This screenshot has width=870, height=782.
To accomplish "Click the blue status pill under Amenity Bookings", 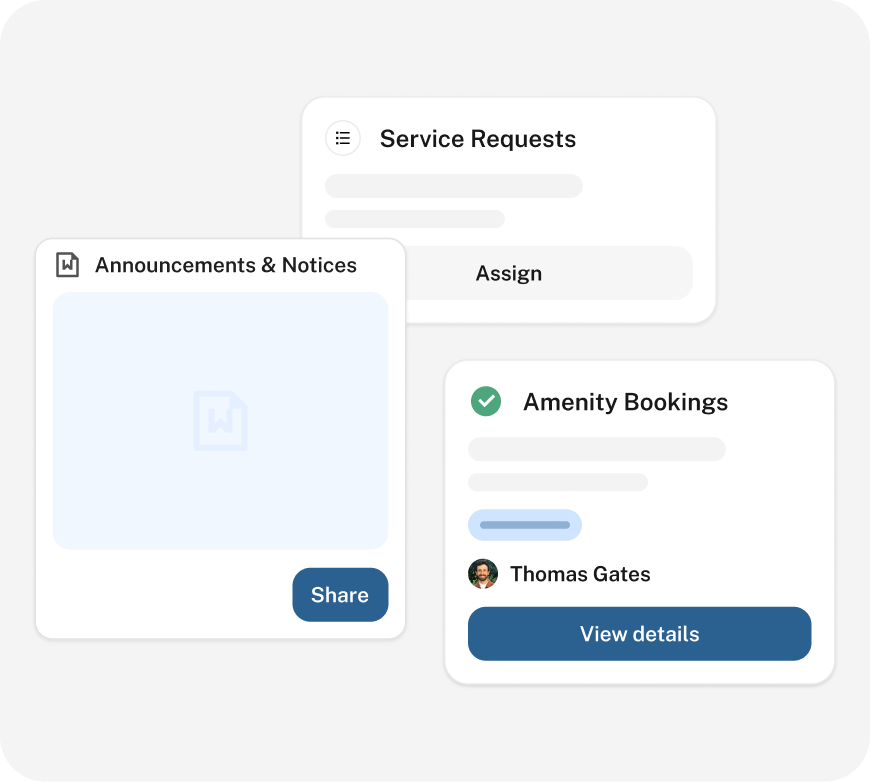I will click(x=524, y=525).
